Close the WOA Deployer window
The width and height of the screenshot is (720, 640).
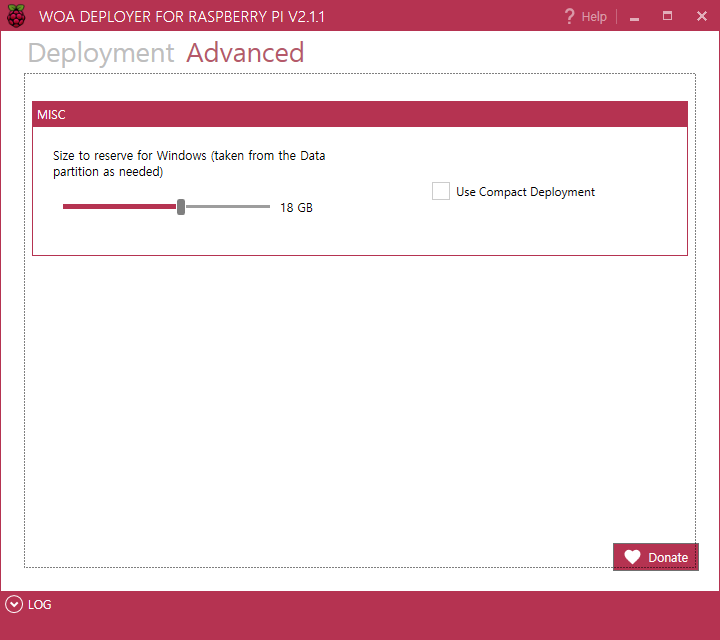point(702,17)
